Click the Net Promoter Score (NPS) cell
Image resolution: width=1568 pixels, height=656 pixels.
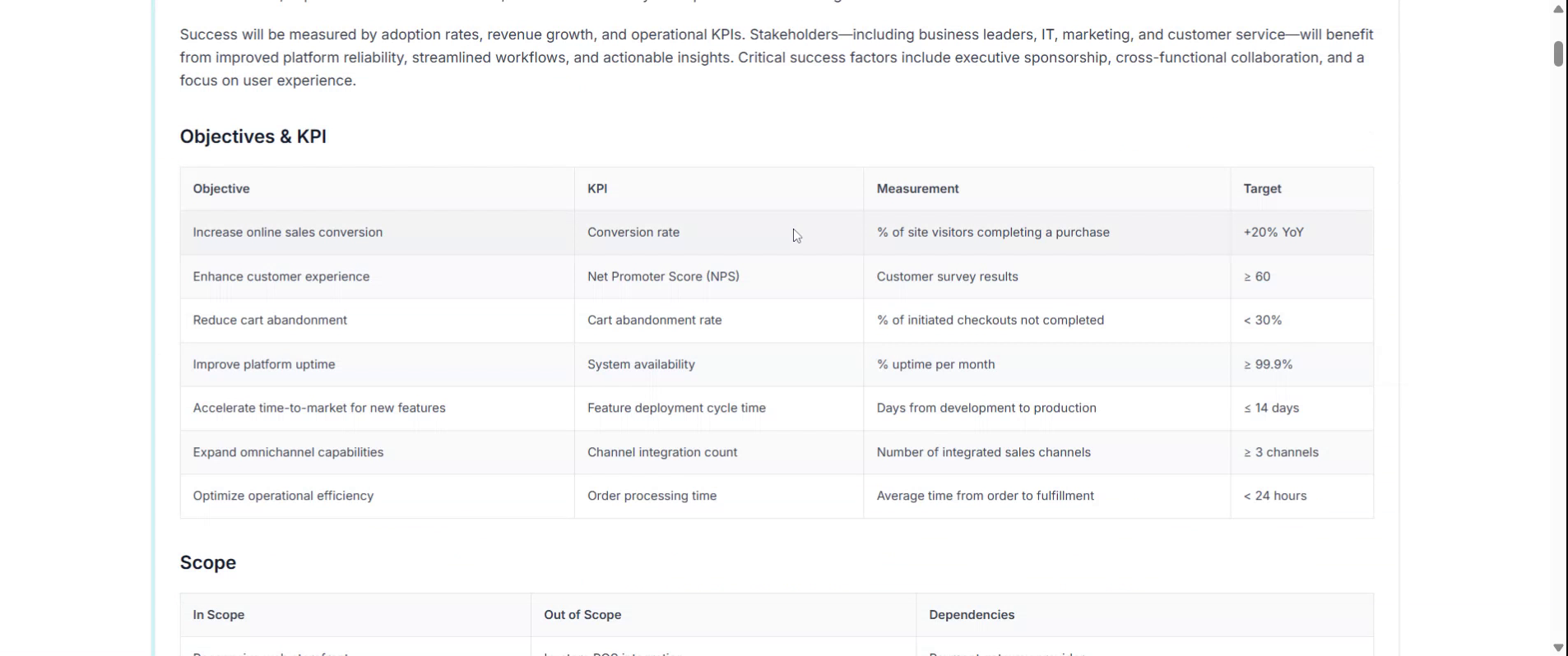[663, 276]
